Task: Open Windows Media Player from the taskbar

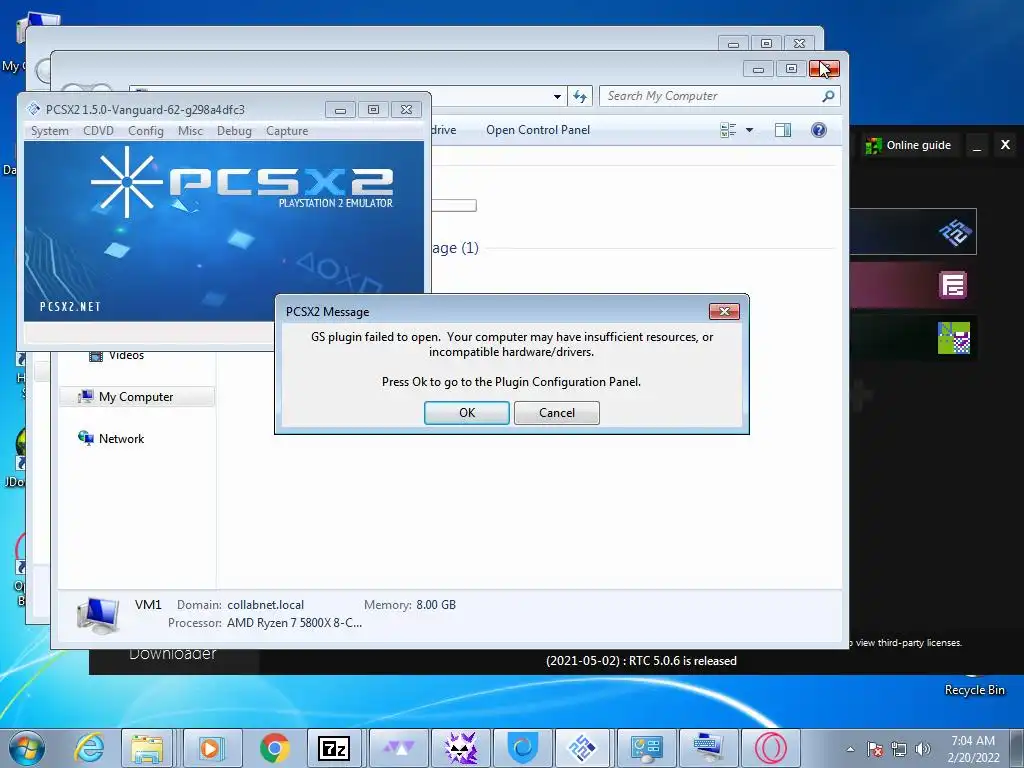Action: [x=212, y=748]
